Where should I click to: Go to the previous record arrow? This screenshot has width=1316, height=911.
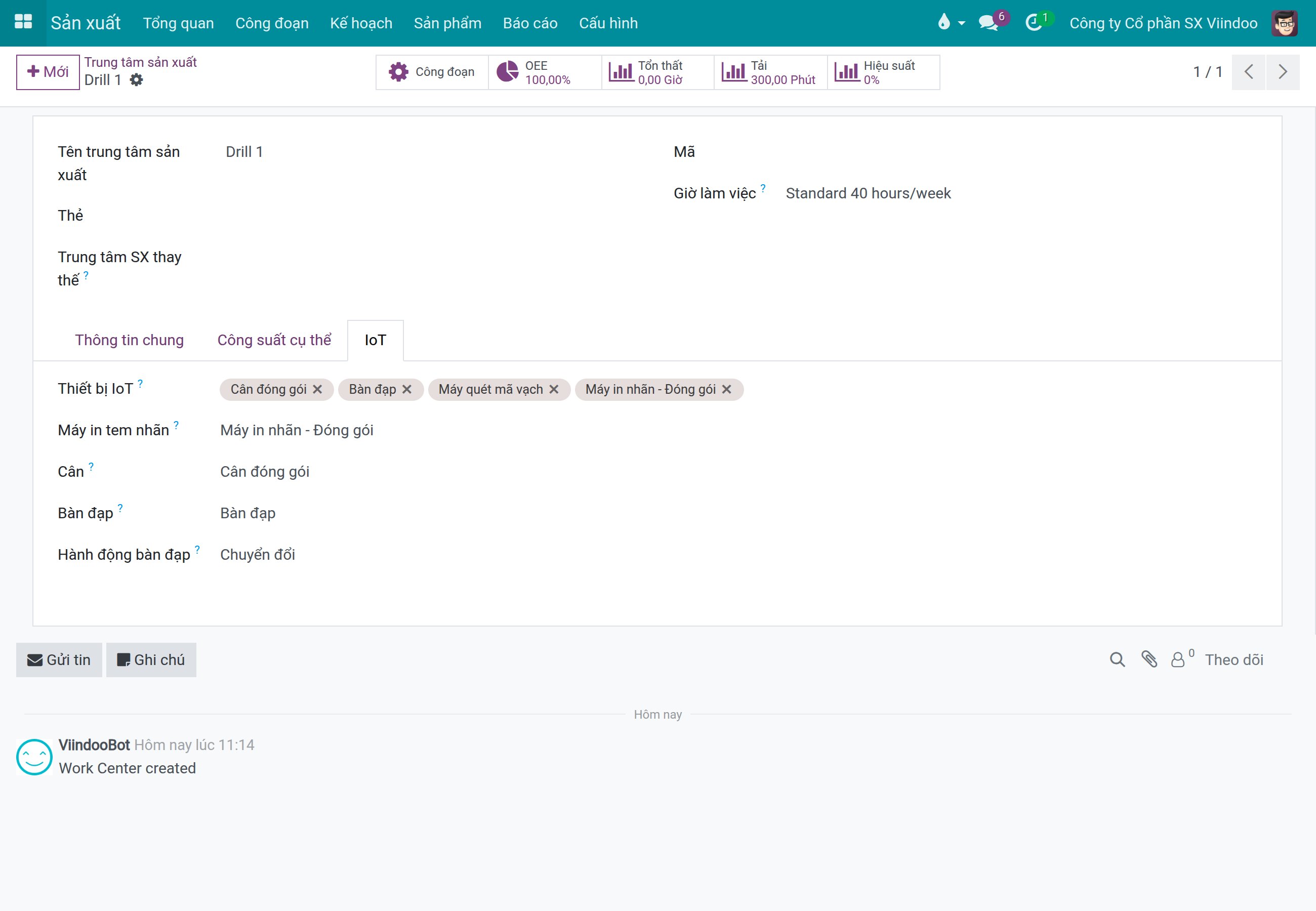click(x=1249, y=72)
